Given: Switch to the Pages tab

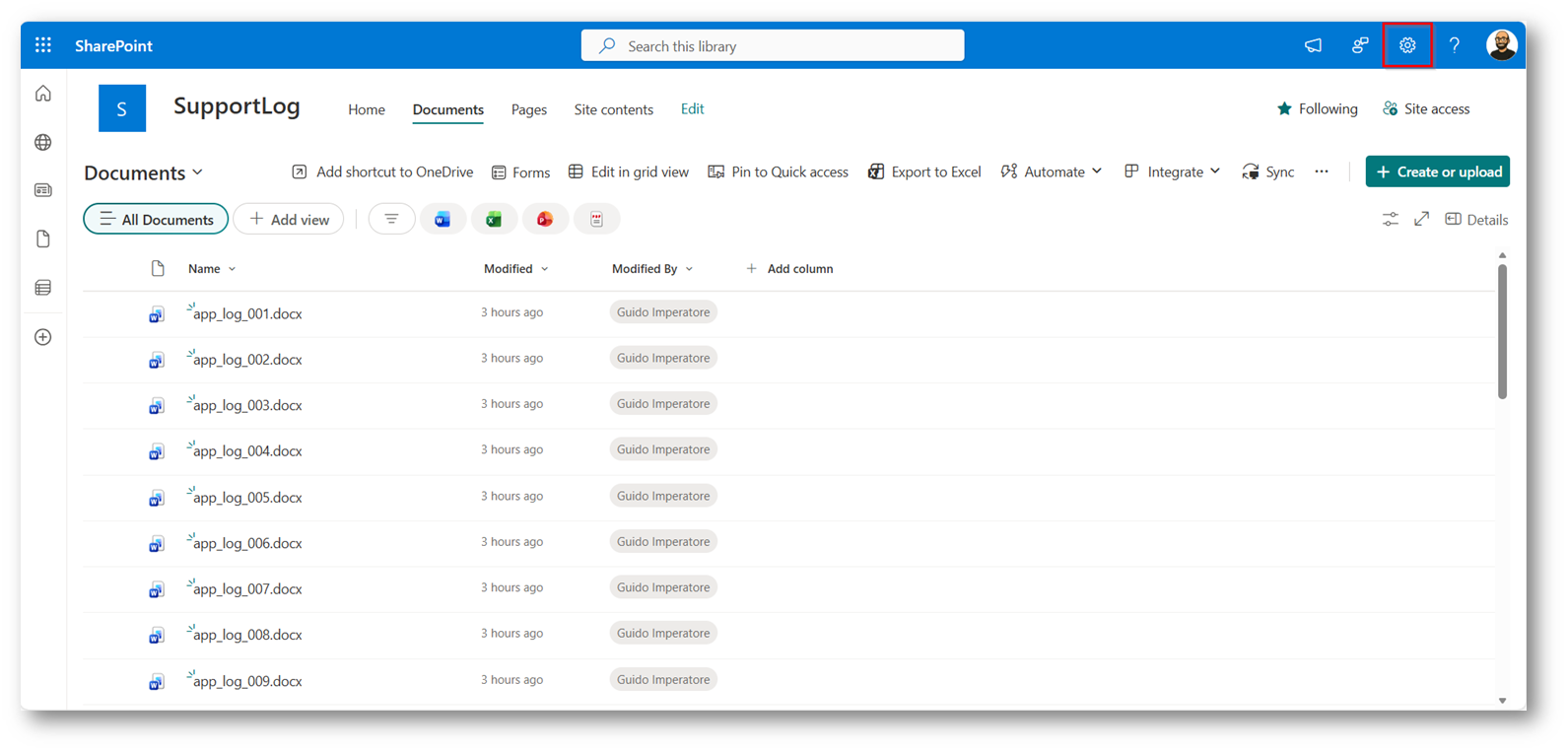Looking at the screenshot, I should (528, 109).
